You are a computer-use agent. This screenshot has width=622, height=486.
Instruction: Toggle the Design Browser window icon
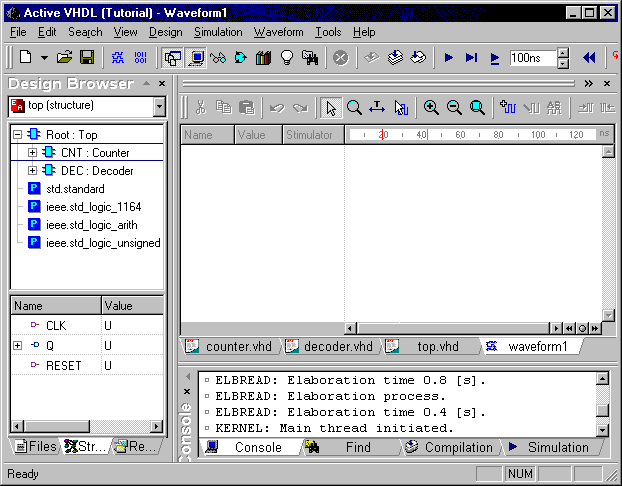tap(173, 58)
